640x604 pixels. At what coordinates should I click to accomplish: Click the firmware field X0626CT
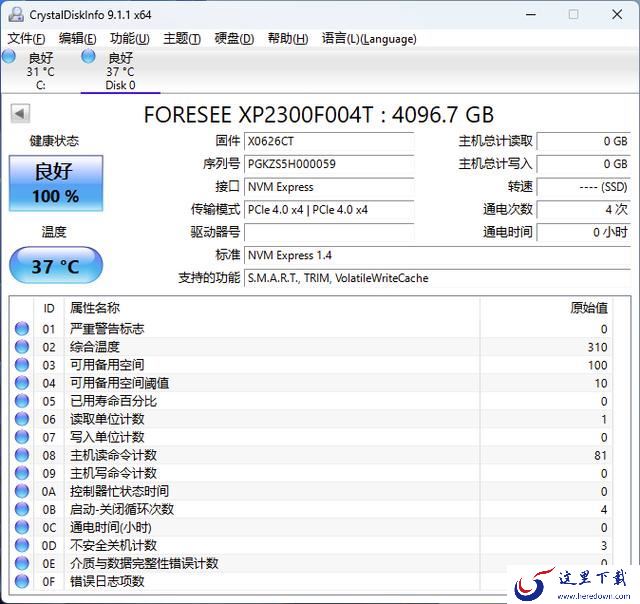pyautogui.click(x=329, y=142)
